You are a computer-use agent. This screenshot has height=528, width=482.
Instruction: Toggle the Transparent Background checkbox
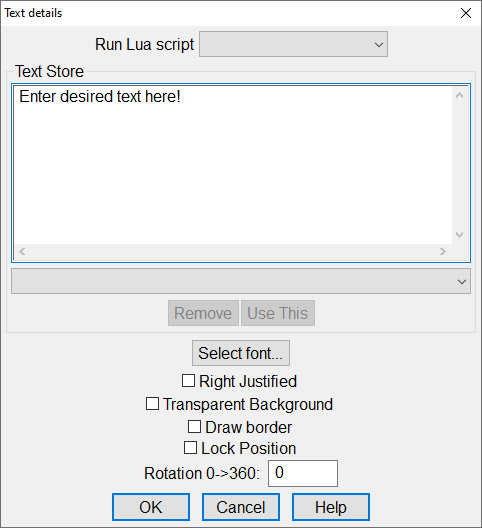tap(152, 404)
